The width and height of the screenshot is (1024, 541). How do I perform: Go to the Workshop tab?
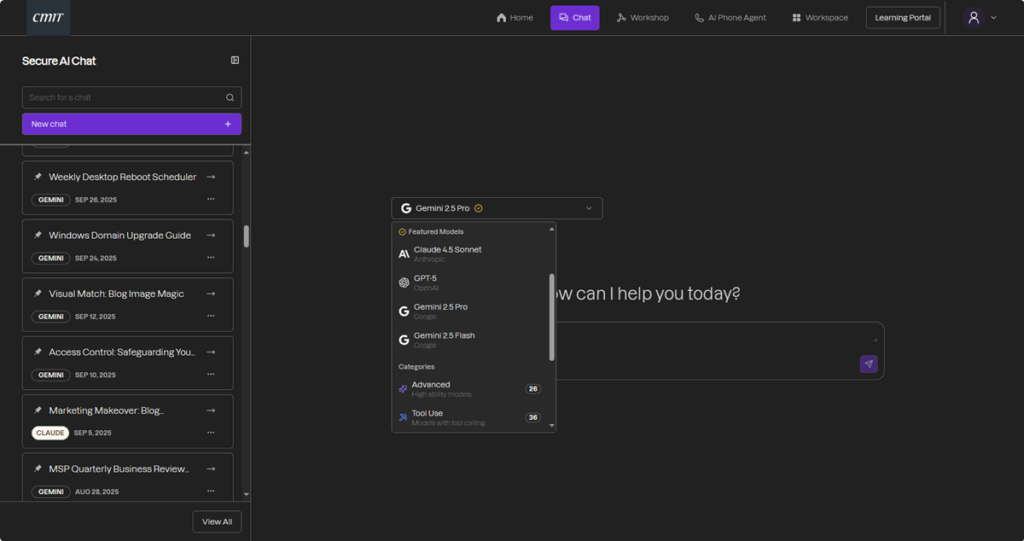pyautogui.click(x=642, y=18)
